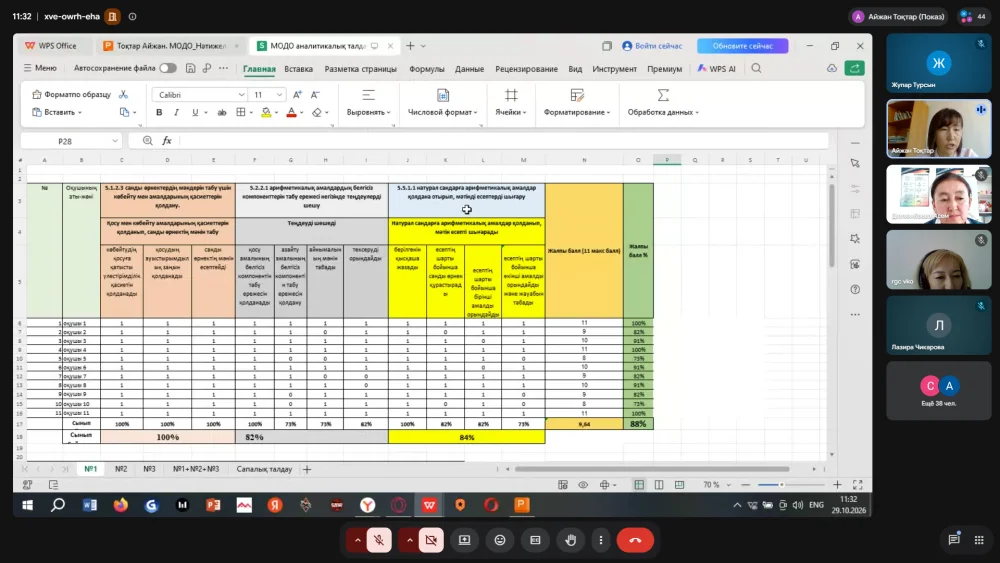Click the Обновите сейчас button

click(x=742, y=46)
